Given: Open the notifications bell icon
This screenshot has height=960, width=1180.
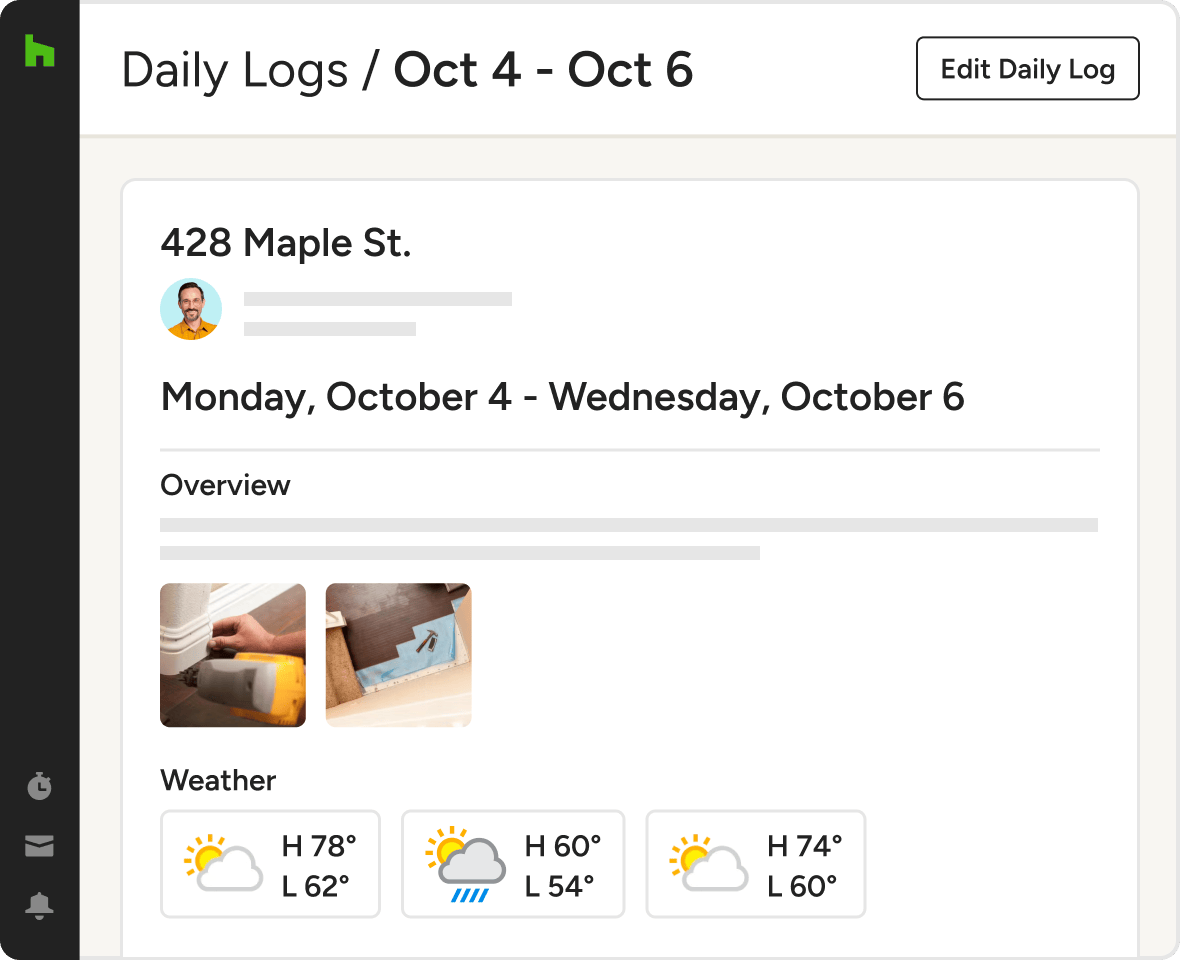Looking at the screenshot, I should 39,906.
